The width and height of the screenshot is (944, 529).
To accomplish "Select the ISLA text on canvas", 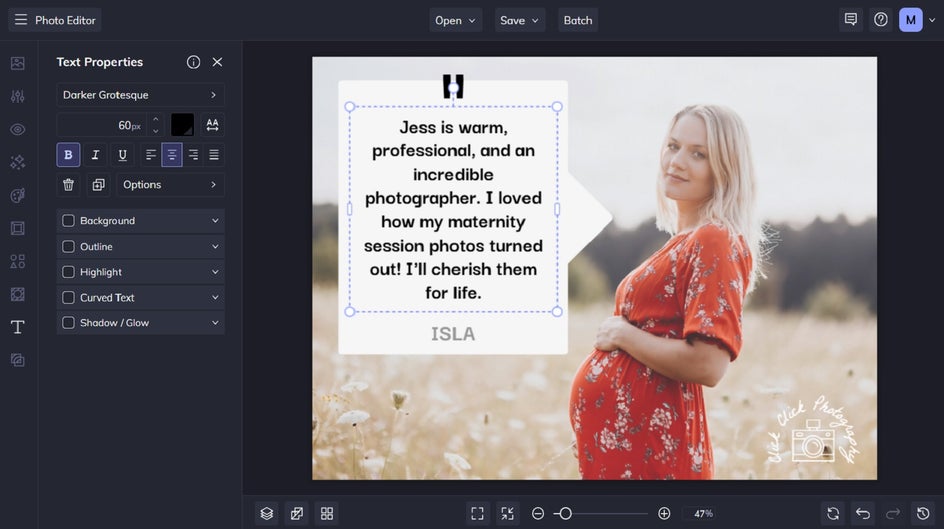I will [453, 334].
